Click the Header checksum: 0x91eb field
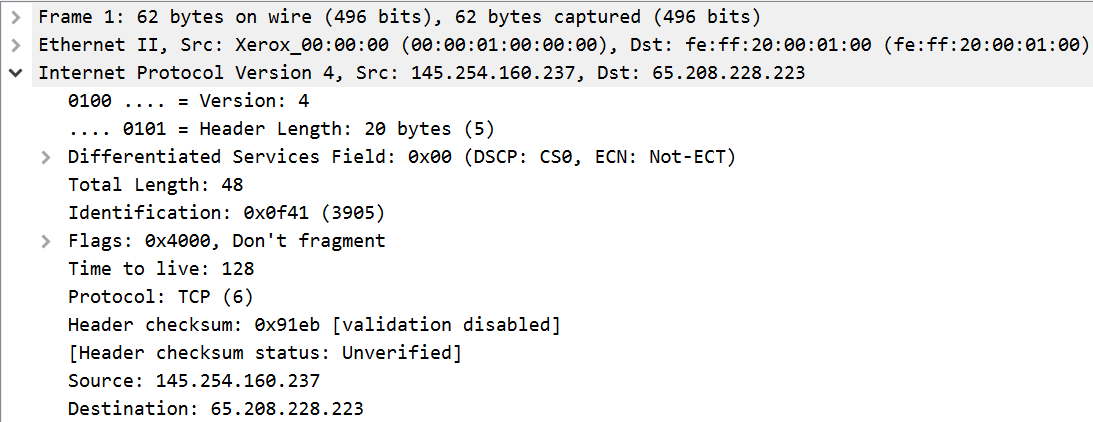 click(x=313, y=325)
